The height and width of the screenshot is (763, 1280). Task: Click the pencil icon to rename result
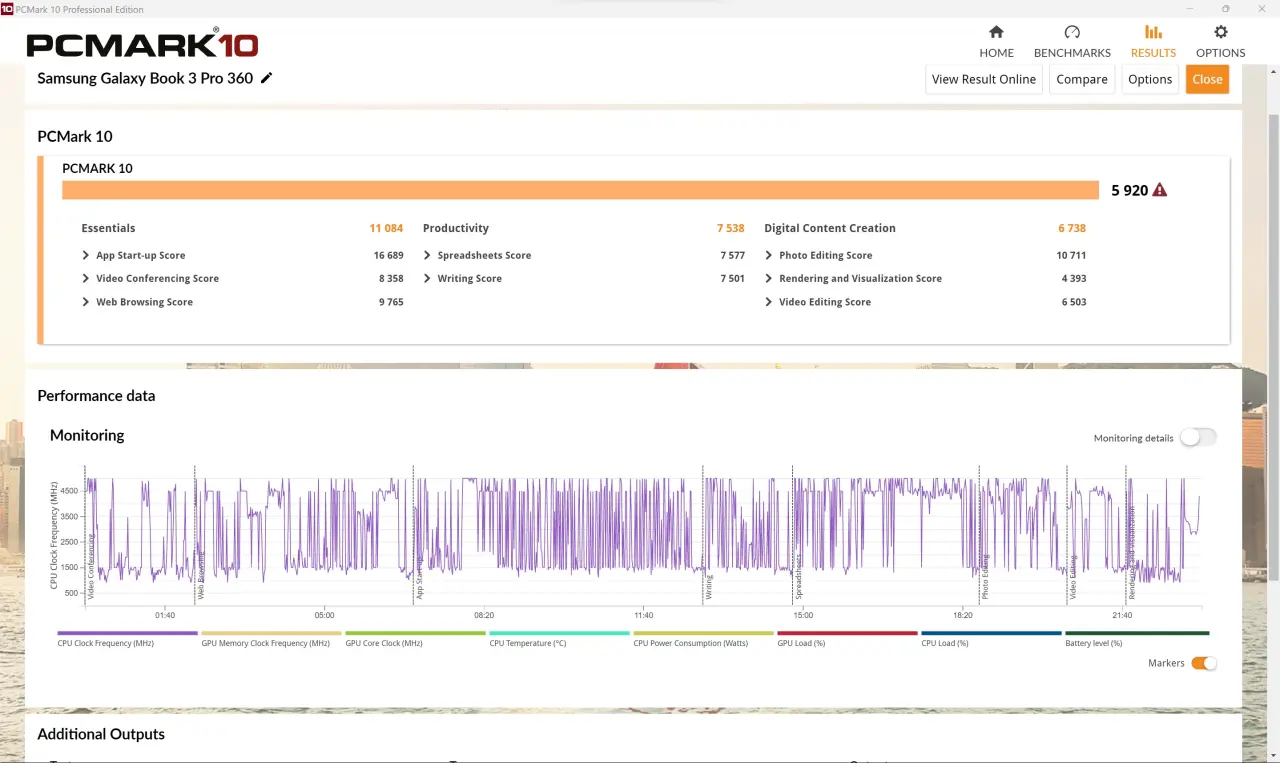(266, 78)
